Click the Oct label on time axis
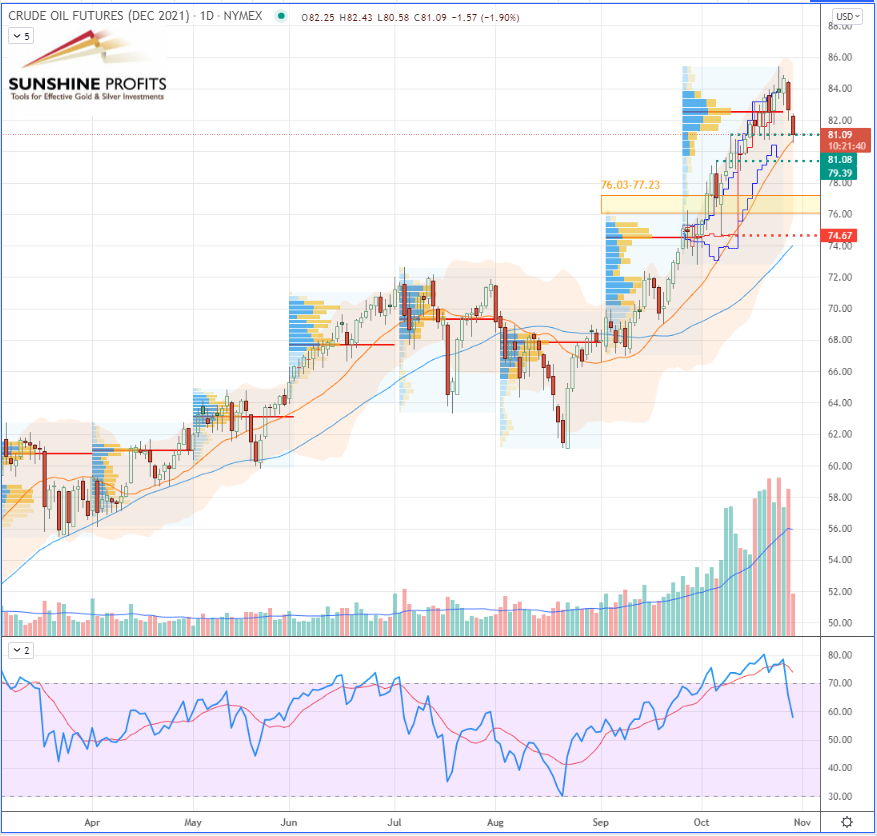This screenshot has height=836, width=877. click(x=701, y=823)
